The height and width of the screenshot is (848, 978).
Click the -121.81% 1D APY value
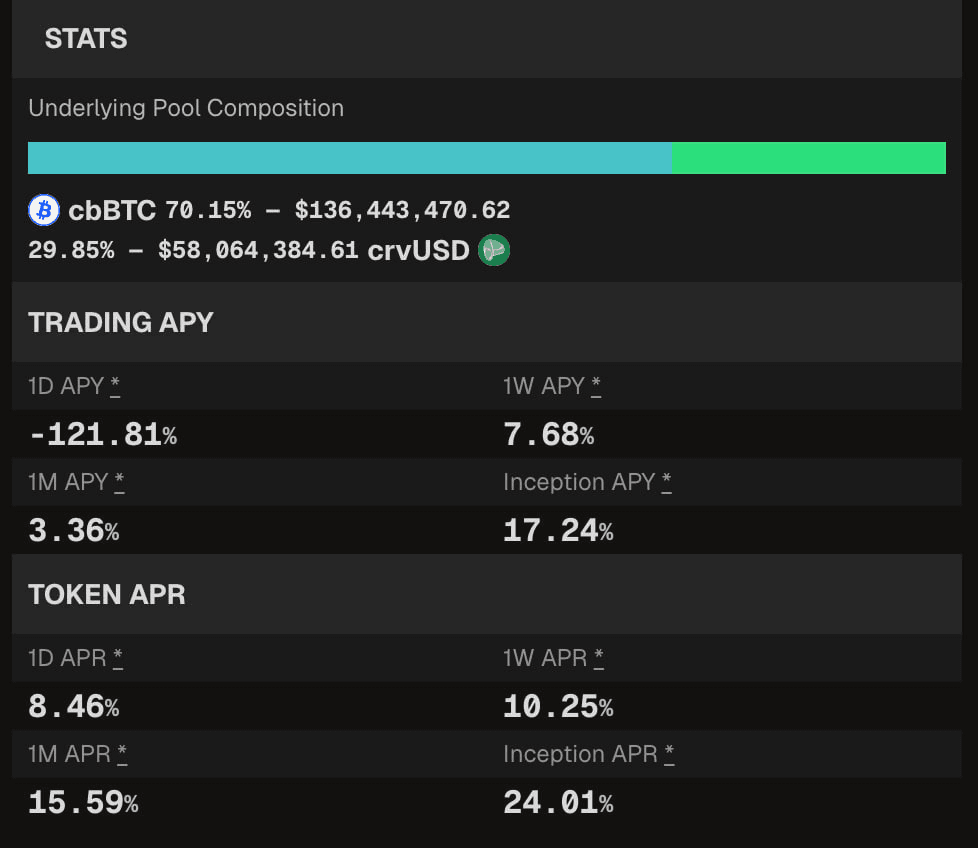[102, 435]
